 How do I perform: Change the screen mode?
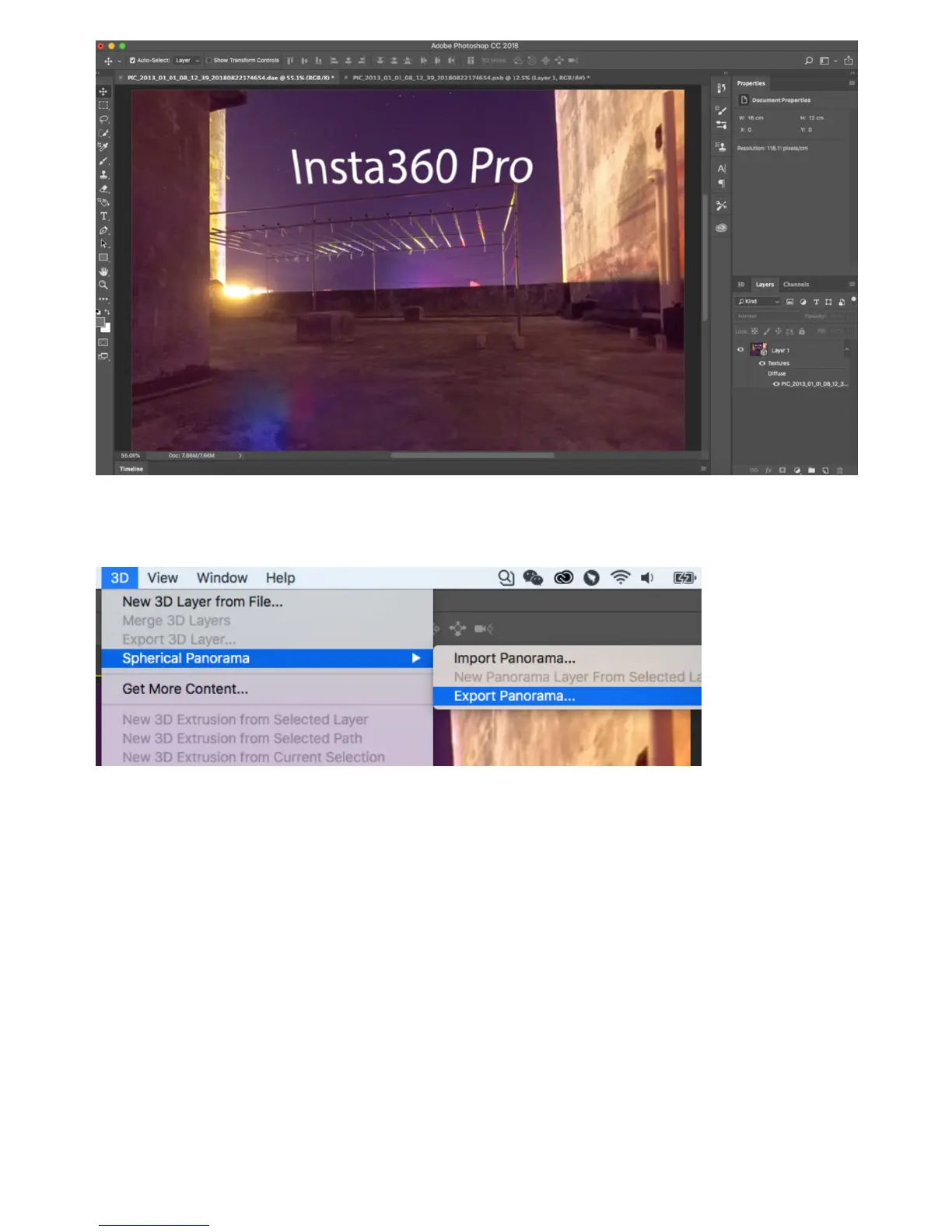(x=103, y=356)
